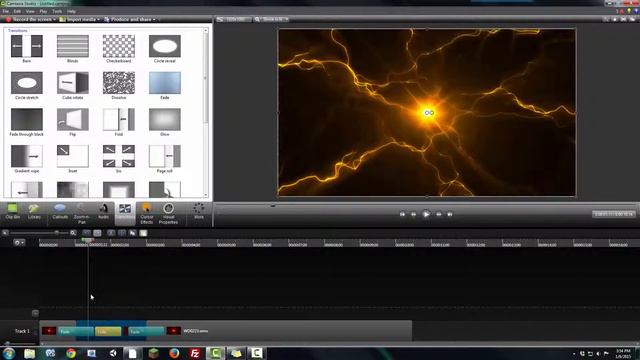Choose the Cube rotate transition
640x360 pixels.
[73, 83]
